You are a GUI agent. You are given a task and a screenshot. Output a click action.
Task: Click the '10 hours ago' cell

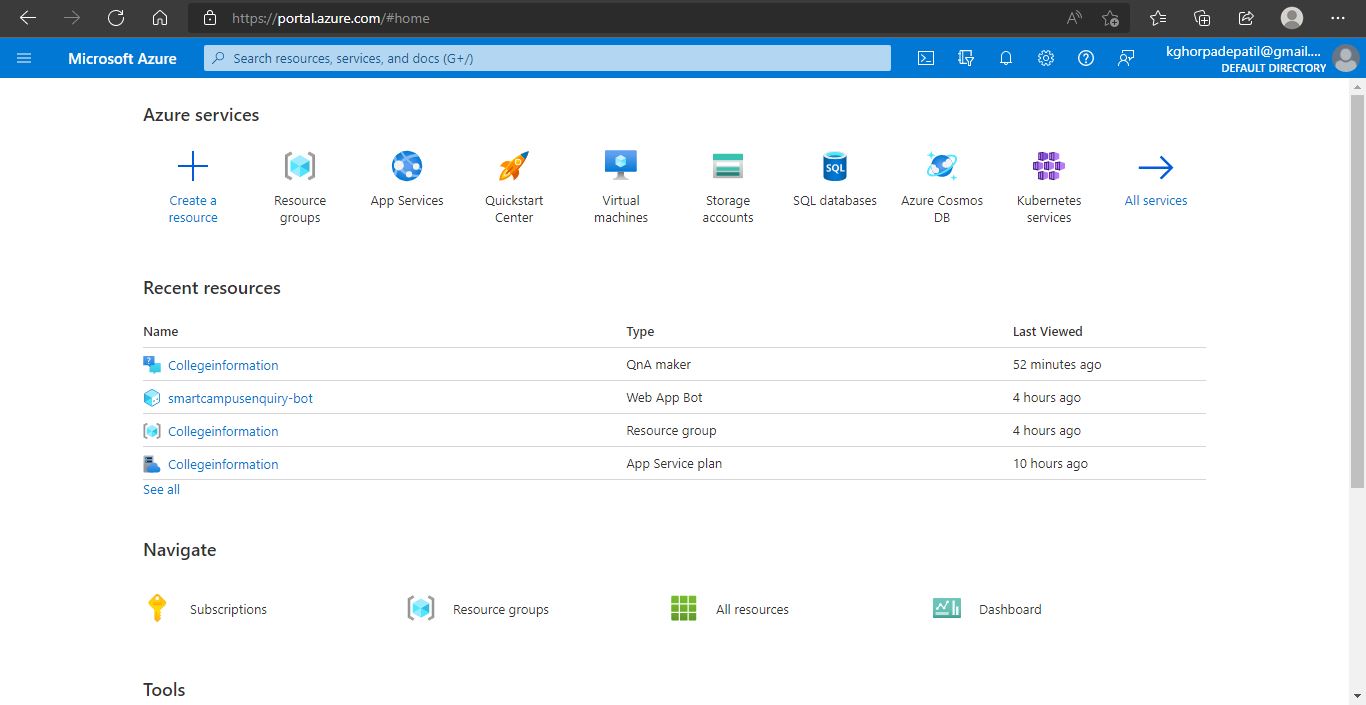tap(1050, 463)
